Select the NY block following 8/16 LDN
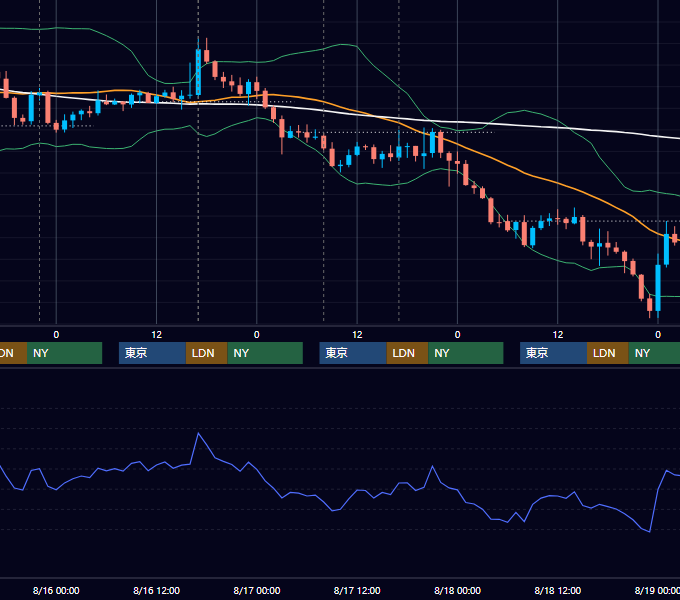 click(x=265, y=353)
